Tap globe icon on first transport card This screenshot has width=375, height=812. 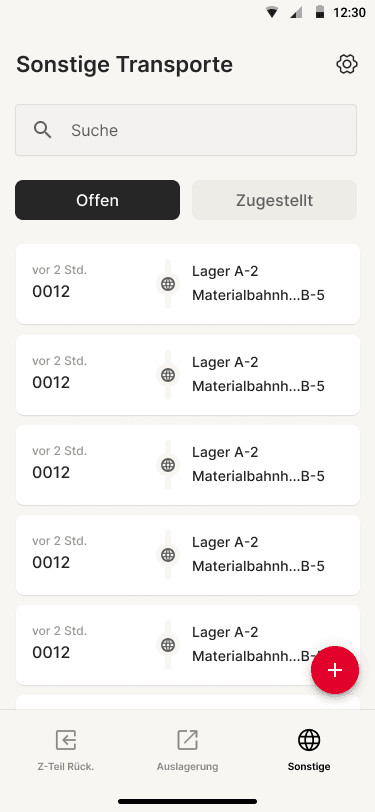click(x=168, y=284)
